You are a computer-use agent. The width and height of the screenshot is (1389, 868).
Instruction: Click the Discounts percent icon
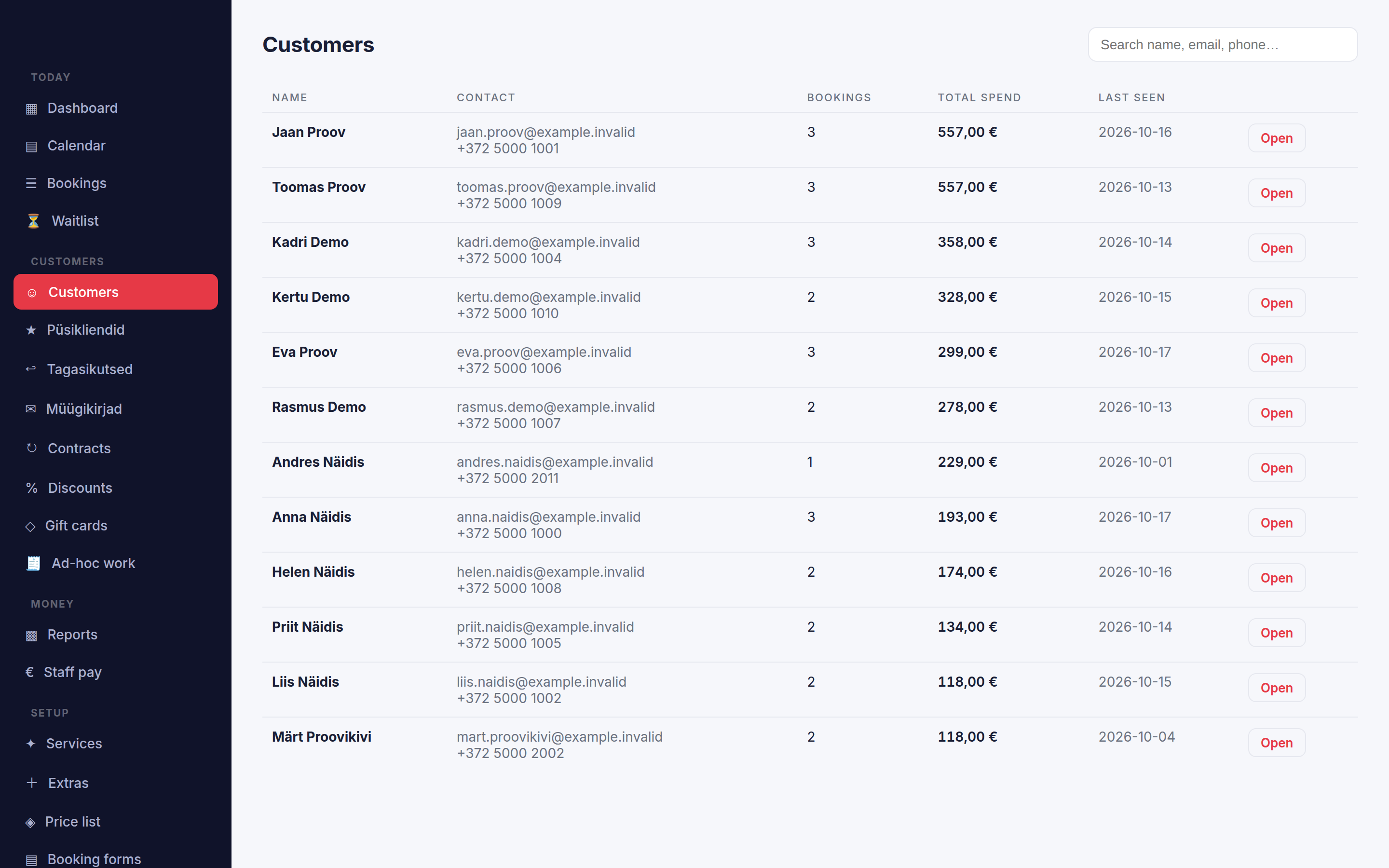tap(31, 488)
